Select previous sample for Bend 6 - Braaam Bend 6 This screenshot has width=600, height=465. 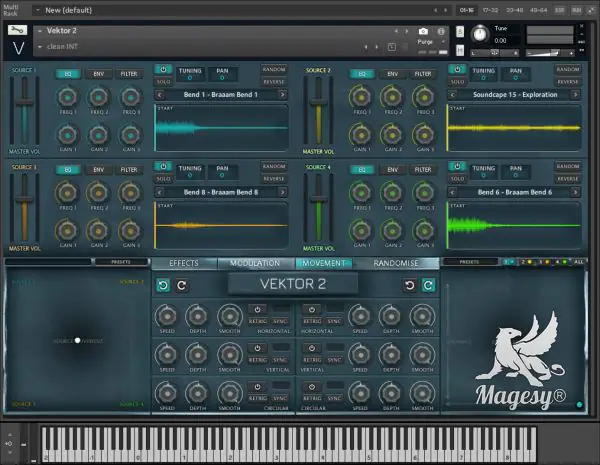[x=453, y=192]
